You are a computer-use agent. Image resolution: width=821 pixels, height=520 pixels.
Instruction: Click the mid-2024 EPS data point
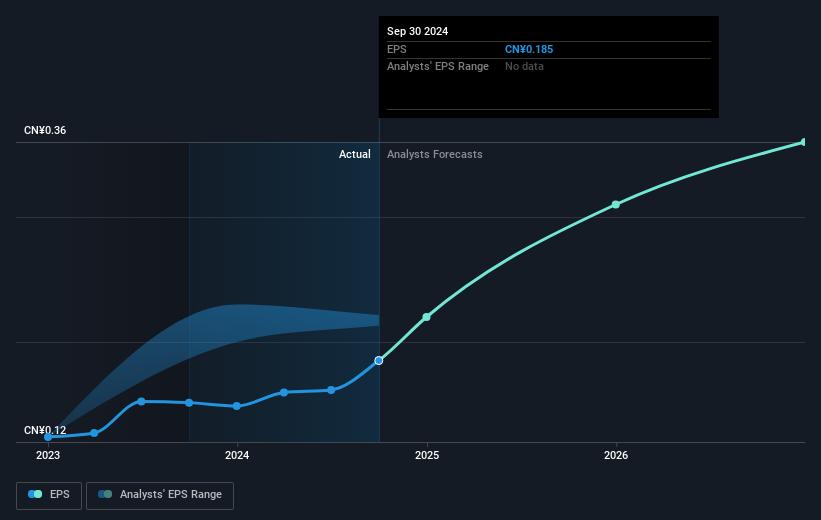point(331,390)
